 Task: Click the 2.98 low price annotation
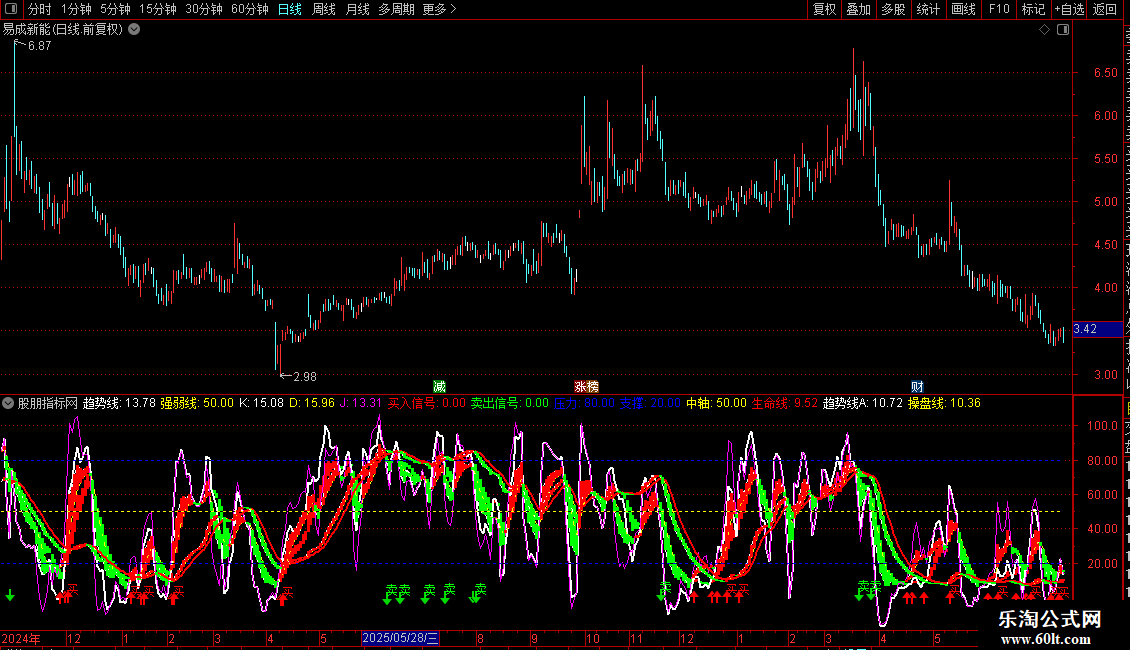pyautogui.click(x=304, y=377)
